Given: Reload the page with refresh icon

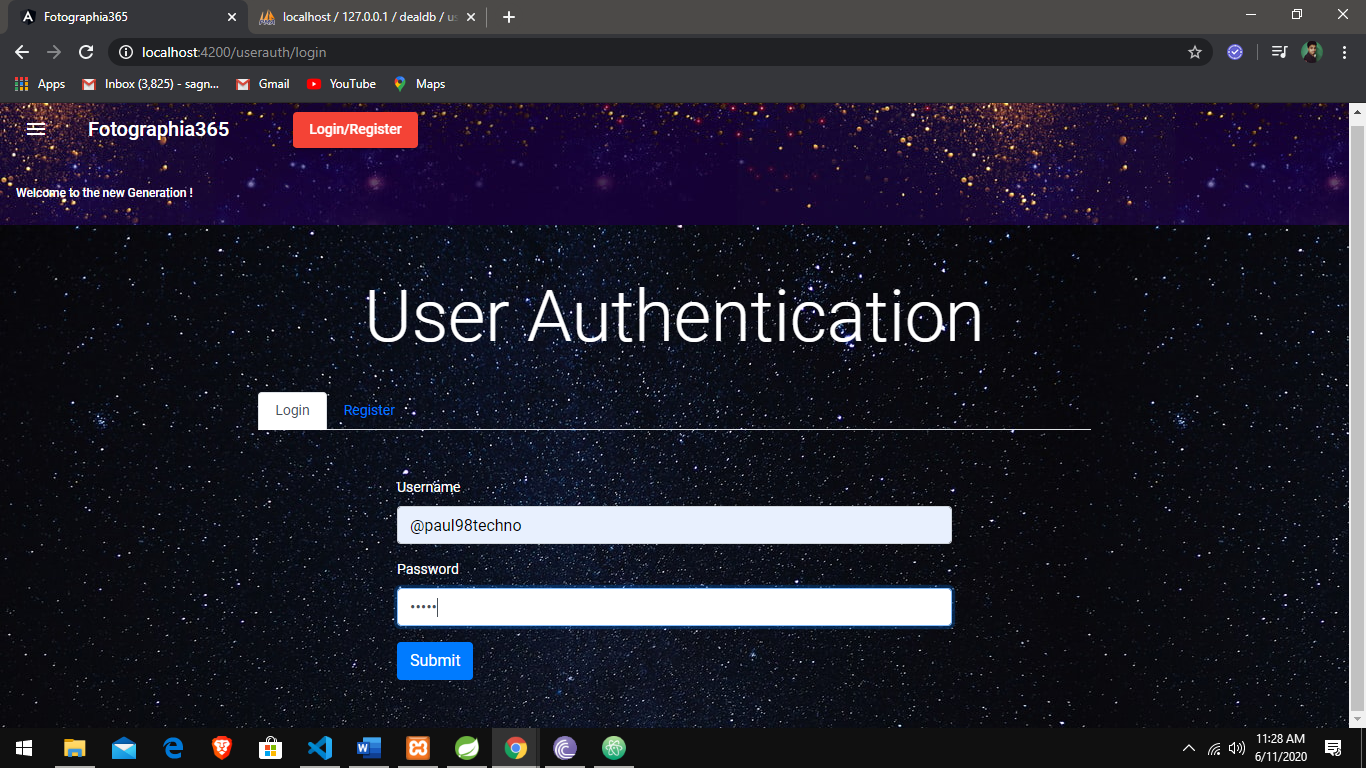Looking at the screenshot, I should tap(86, 52).
